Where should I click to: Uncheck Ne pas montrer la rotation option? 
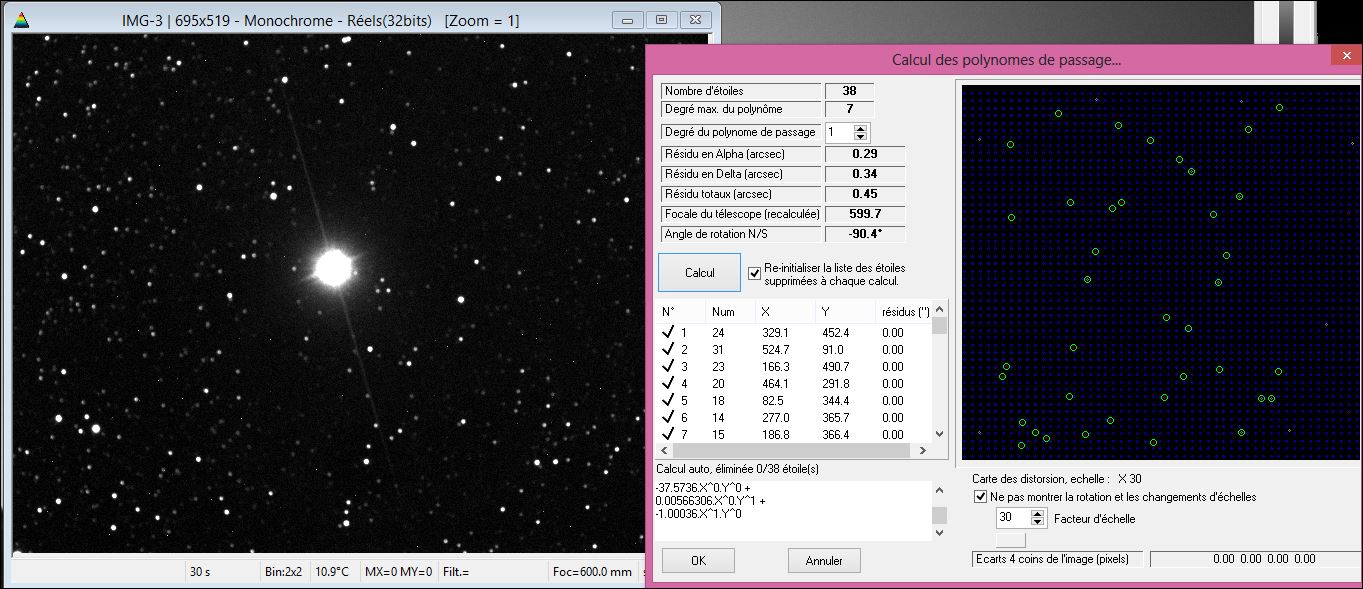[x=980, y=497]
